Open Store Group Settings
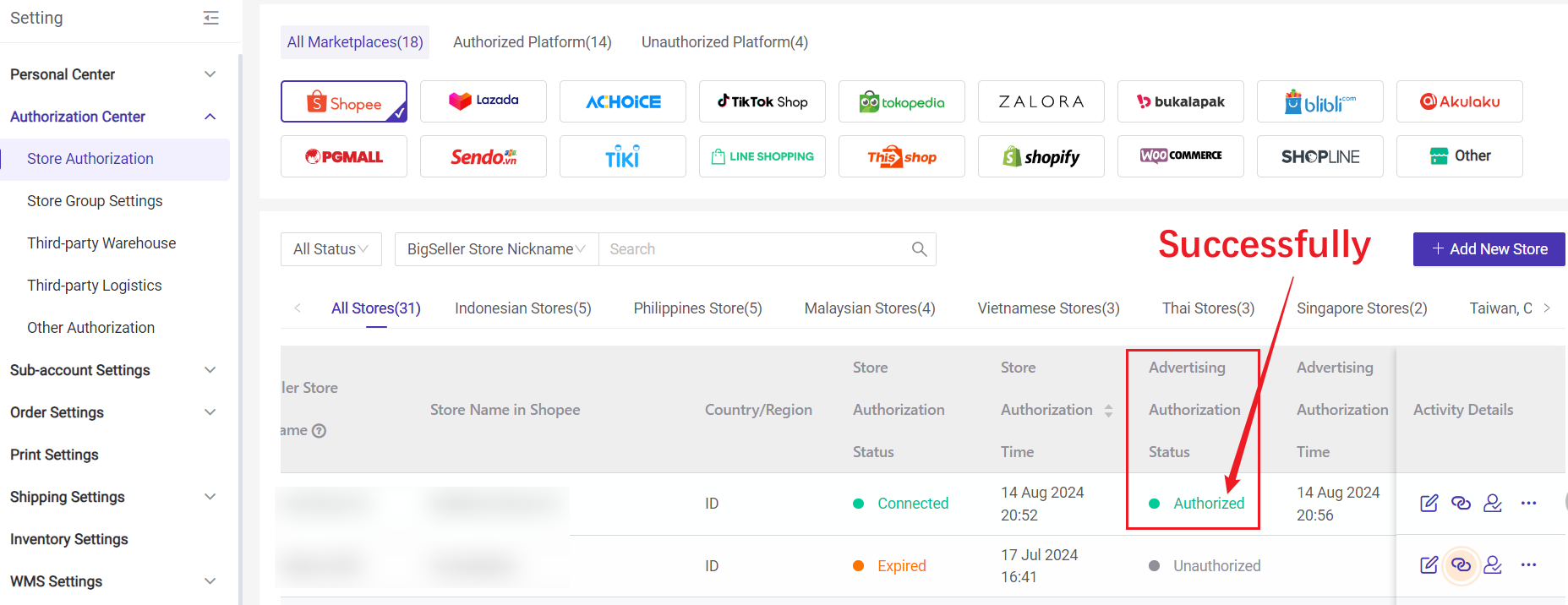Image resolution: width=1568 pixels, height=605 pixels. [95, 201]
